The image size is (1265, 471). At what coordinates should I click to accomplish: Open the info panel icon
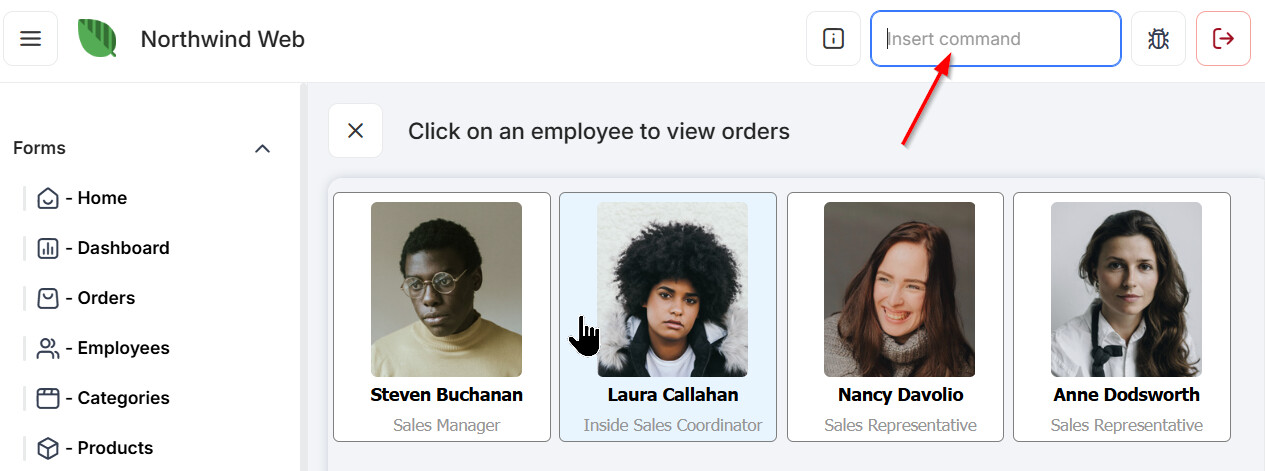[x=833, y=39]
